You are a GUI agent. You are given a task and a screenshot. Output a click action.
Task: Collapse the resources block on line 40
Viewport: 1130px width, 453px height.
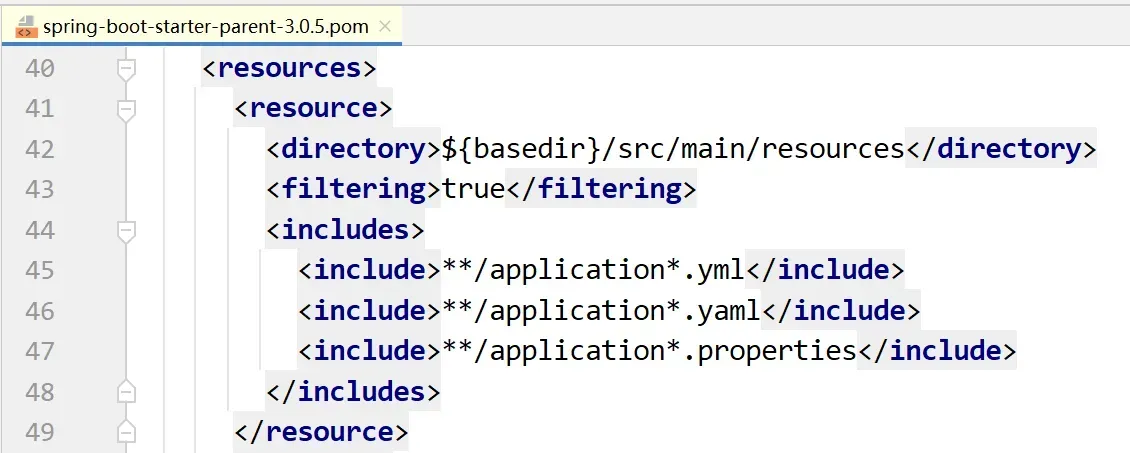pyautogui.click(x=126, y=69)
